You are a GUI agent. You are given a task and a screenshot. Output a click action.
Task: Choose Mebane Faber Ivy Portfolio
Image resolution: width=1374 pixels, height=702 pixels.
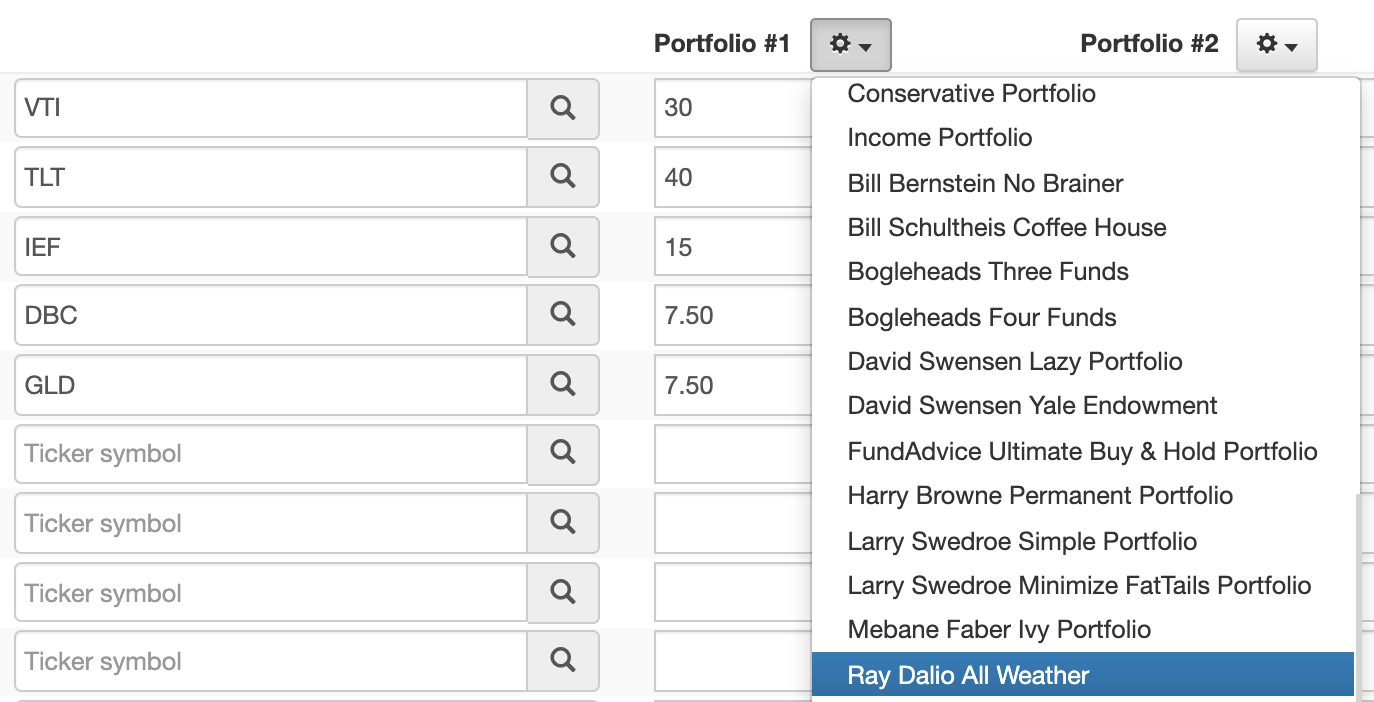(x=999, y=630)
